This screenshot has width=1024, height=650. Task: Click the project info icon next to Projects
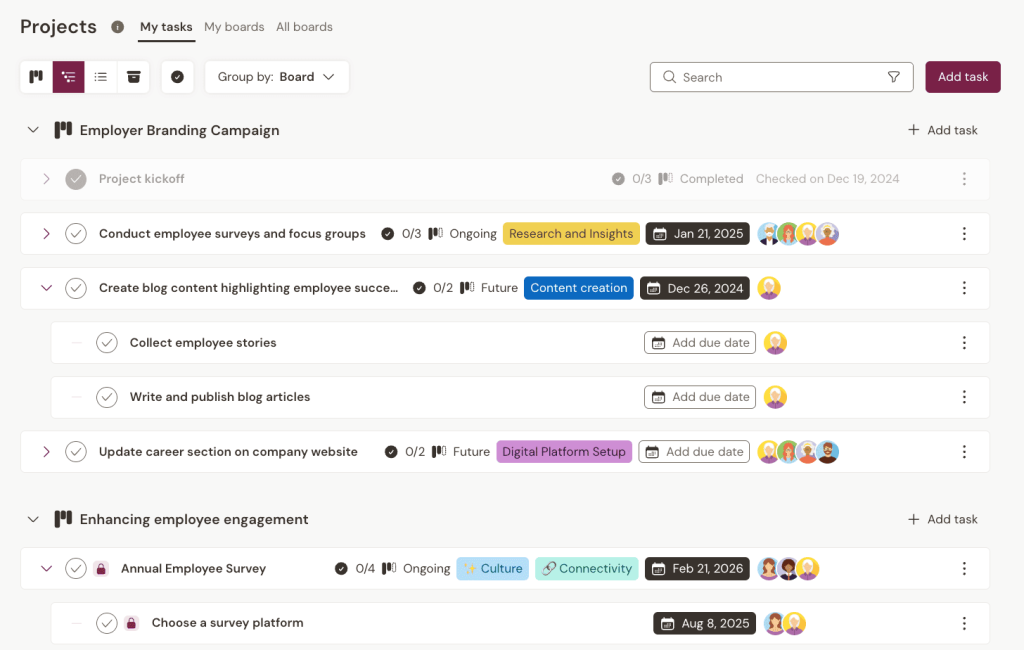pos(117,27)
